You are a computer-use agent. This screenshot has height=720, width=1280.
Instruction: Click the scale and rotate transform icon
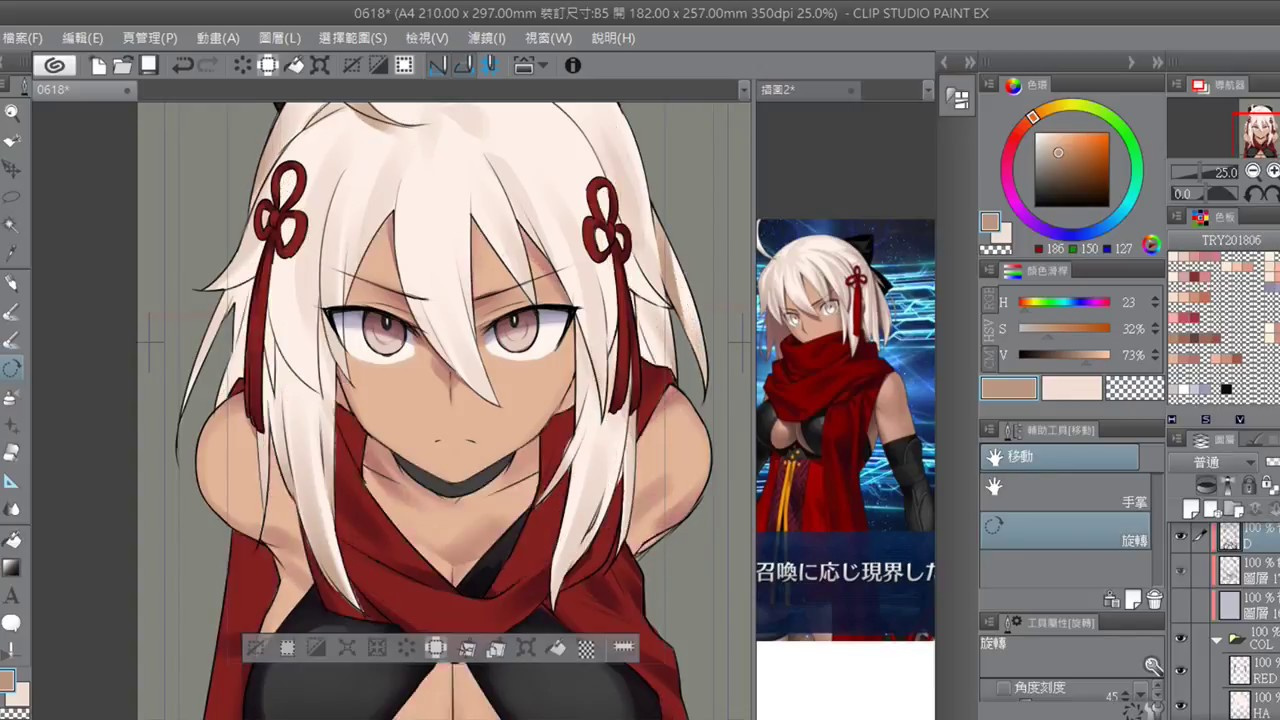[320, 65]
